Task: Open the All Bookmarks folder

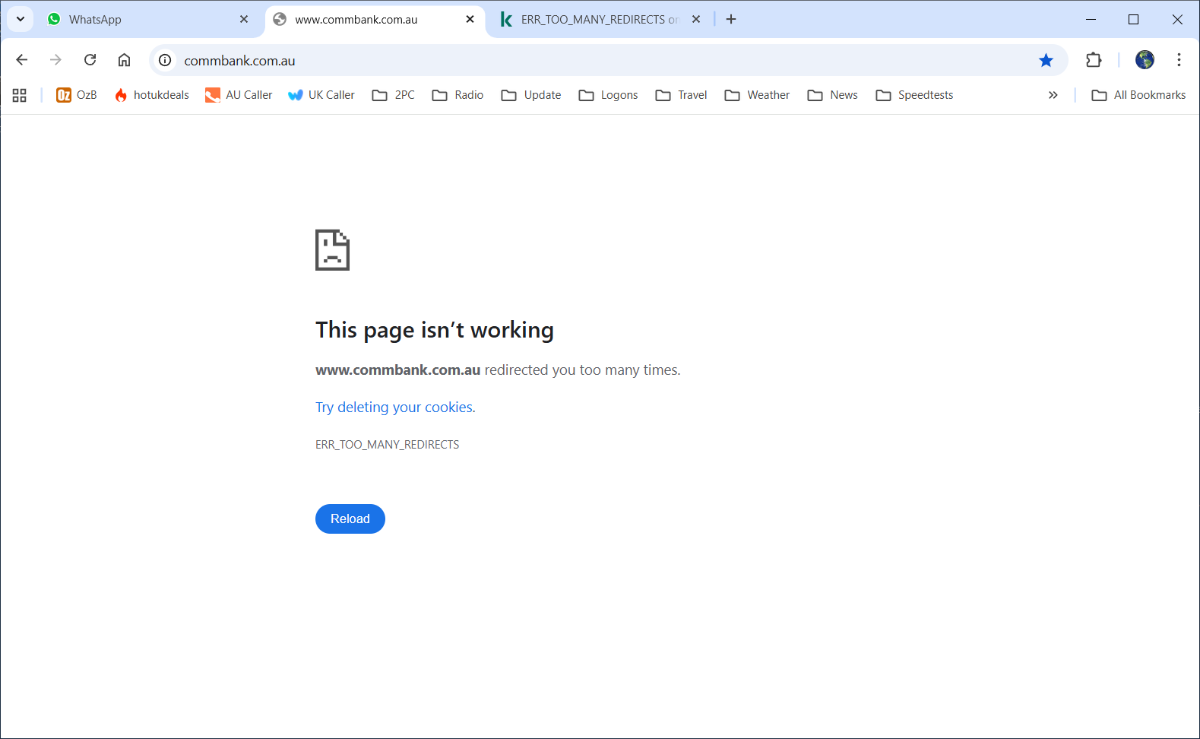Action: [1138, 95]
